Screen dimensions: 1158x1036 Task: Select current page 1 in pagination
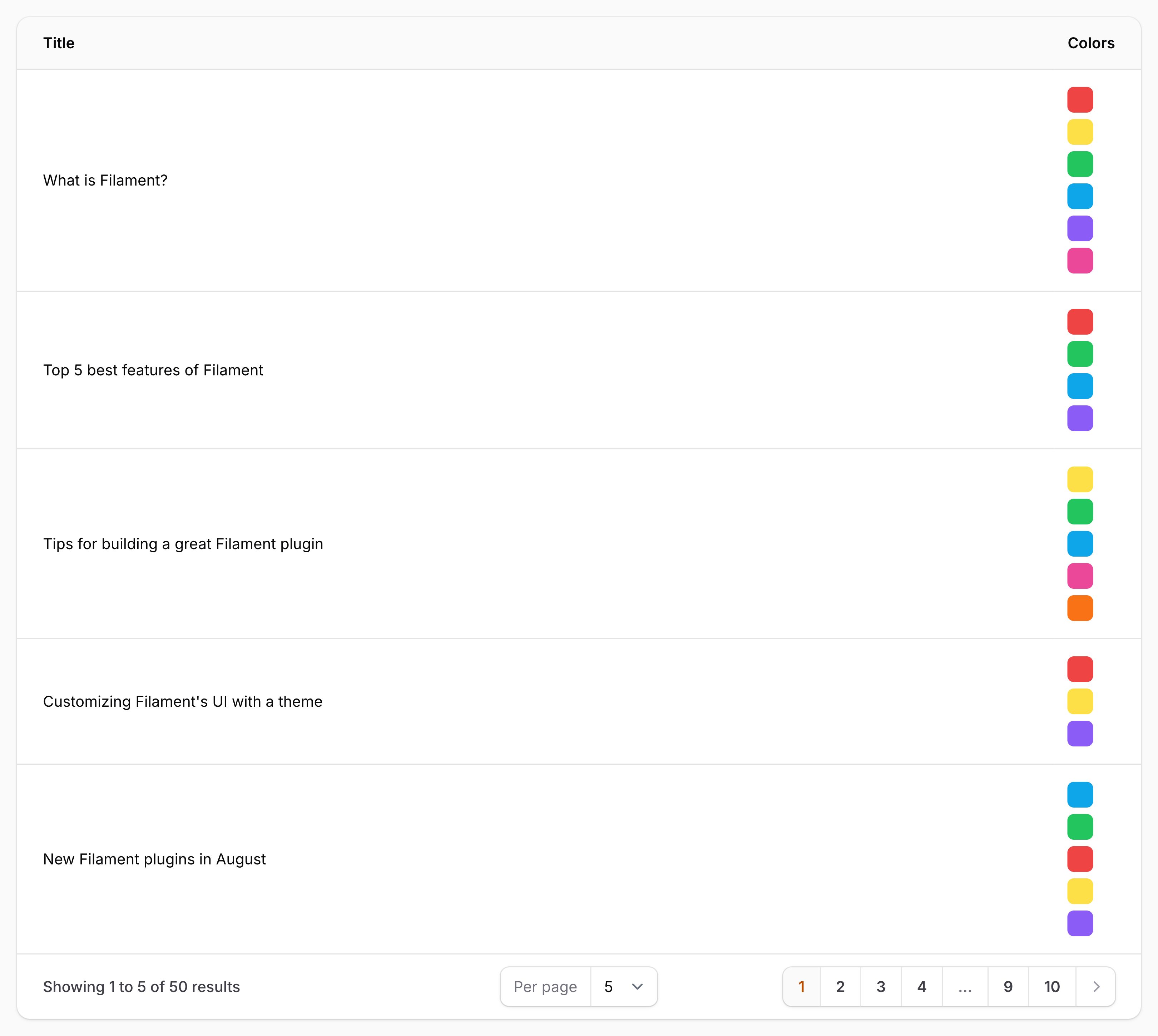(x=801, y=986)
